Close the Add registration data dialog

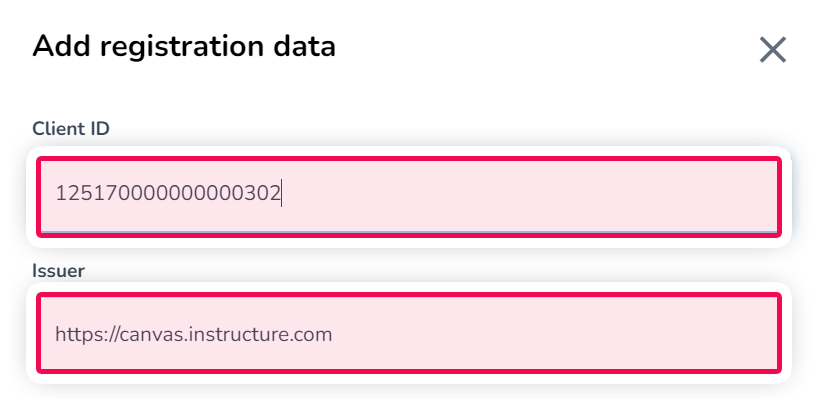click(x=773, y=50)
